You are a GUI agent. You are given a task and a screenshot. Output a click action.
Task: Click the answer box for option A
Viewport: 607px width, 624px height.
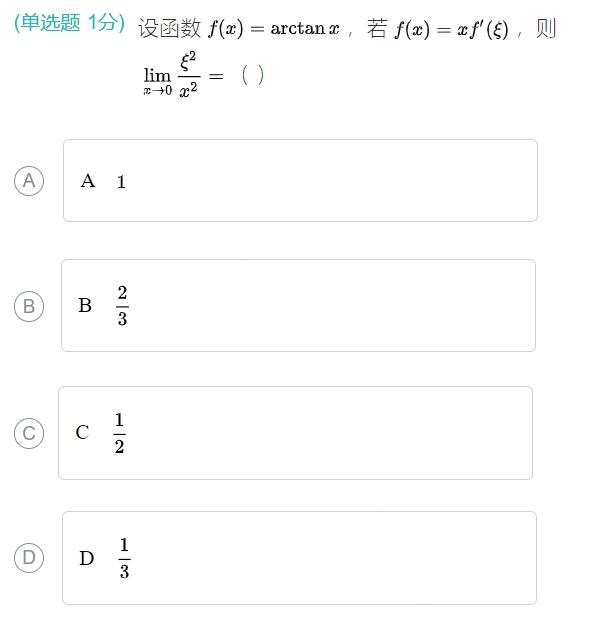[300, 181]
